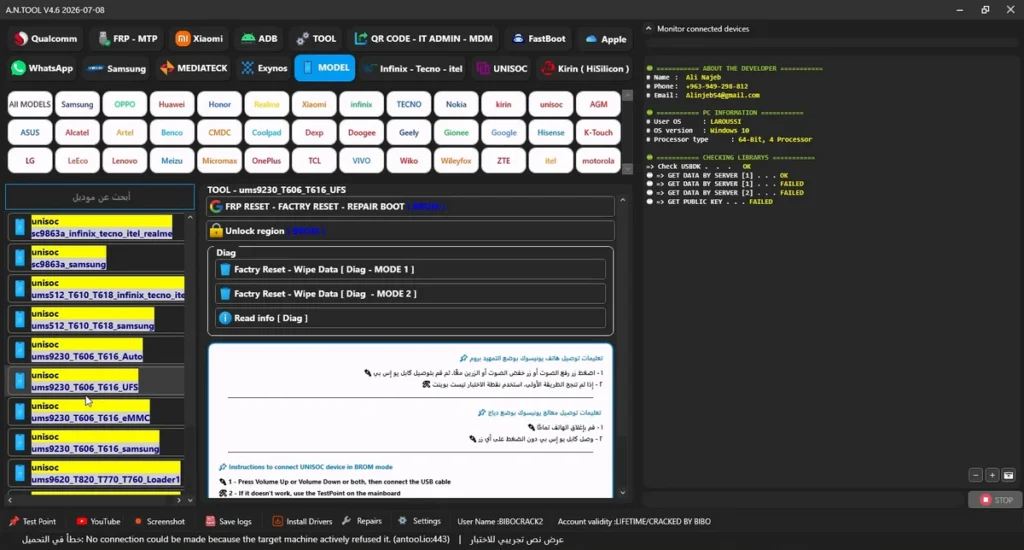Switch to the FastBoot tab
1024x550 pixels.
539,39
